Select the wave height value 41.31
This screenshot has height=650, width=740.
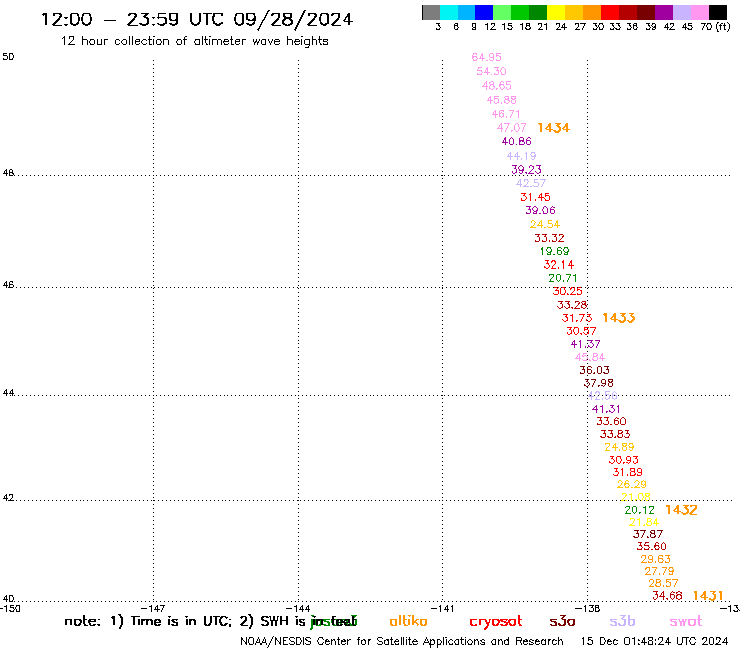[x=606, y=409]
